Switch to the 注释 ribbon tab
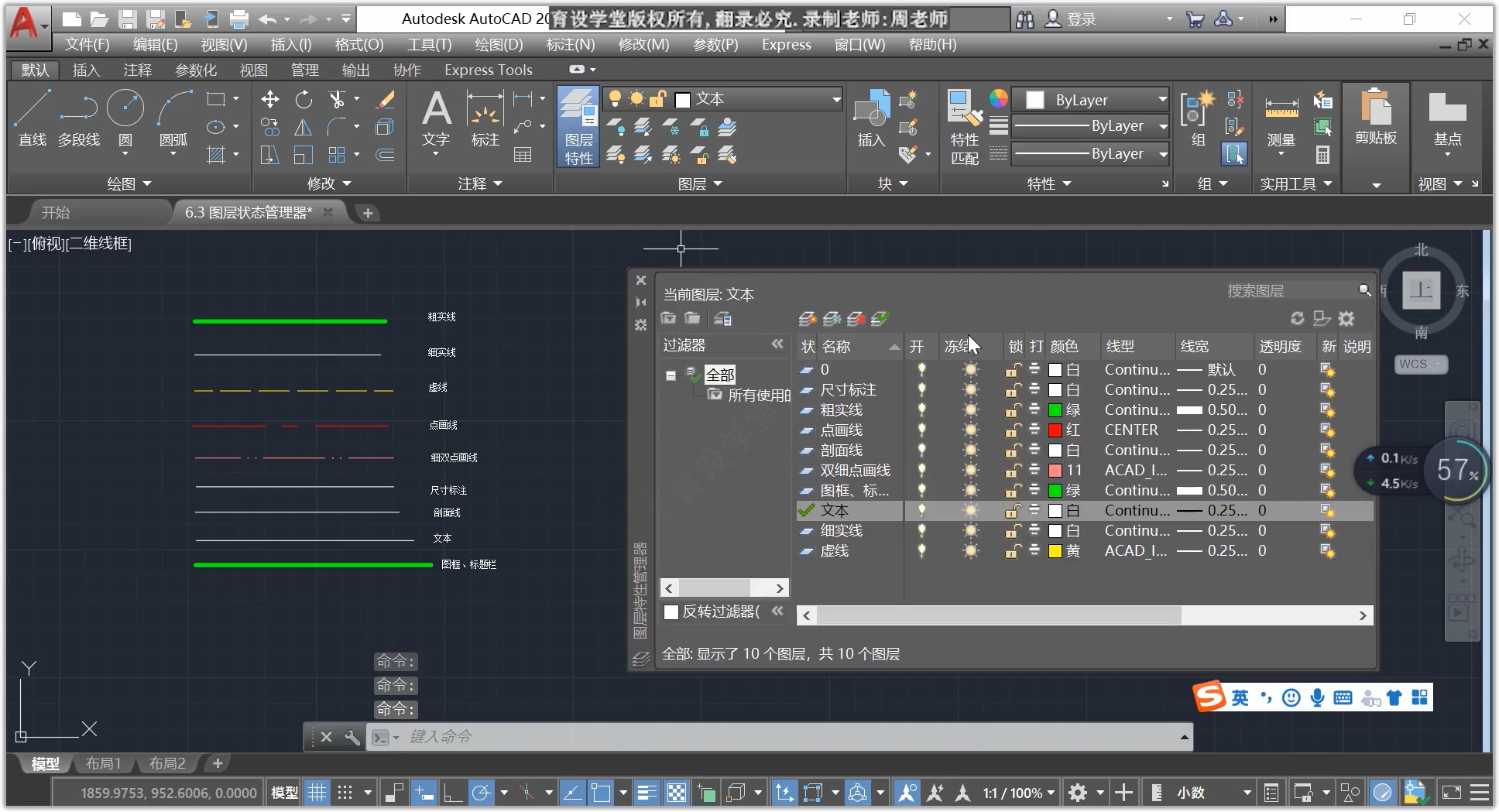The width and height of the screenshot is (1499, 812). 137,70
